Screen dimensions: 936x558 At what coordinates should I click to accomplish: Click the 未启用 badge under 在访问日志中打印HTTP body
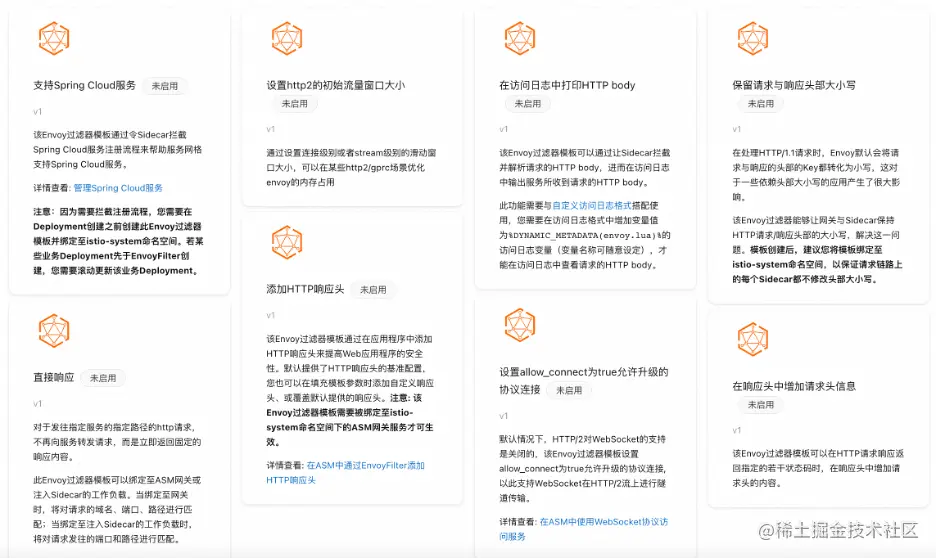[x=528, y=104]
